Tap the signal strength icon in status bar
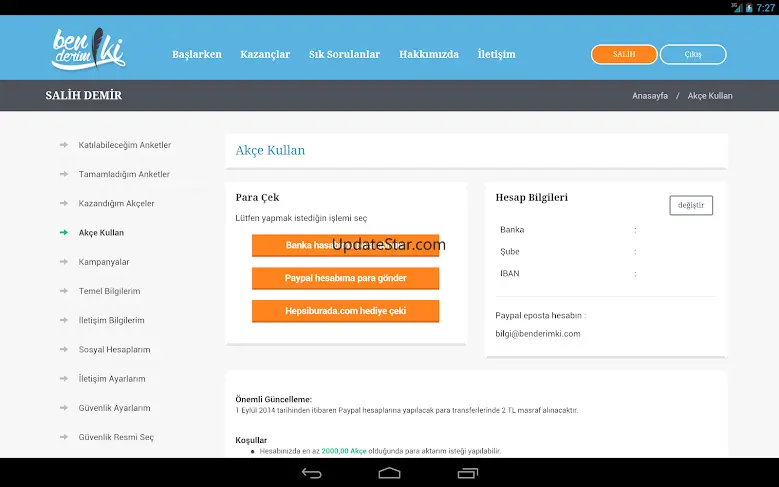The width and height of the screenshot is (779, 487). point(737,7)
